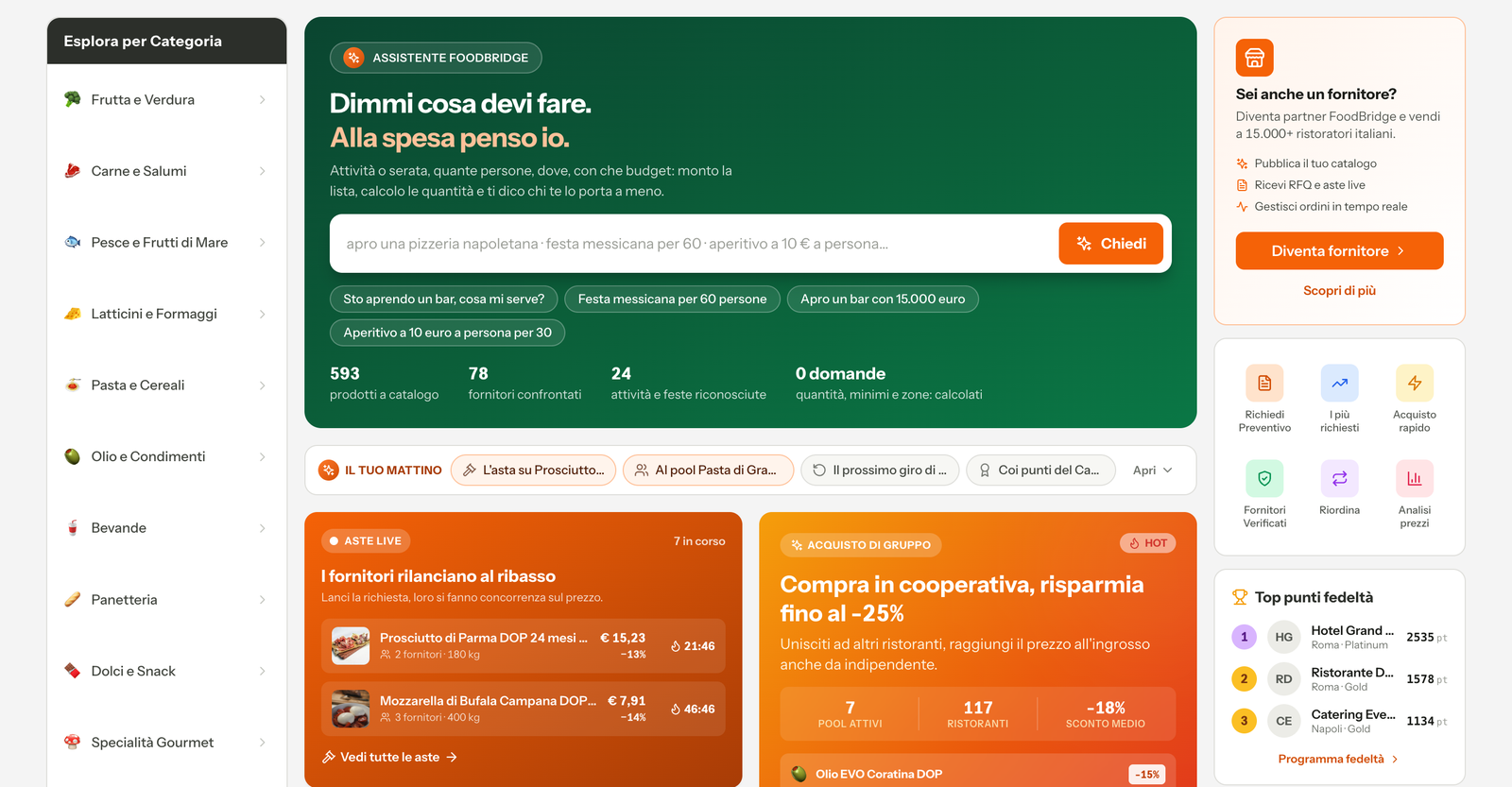Open the Riordina repeat icon
This screenshot has width=1512, height=787.
(x=1339, y=479)
